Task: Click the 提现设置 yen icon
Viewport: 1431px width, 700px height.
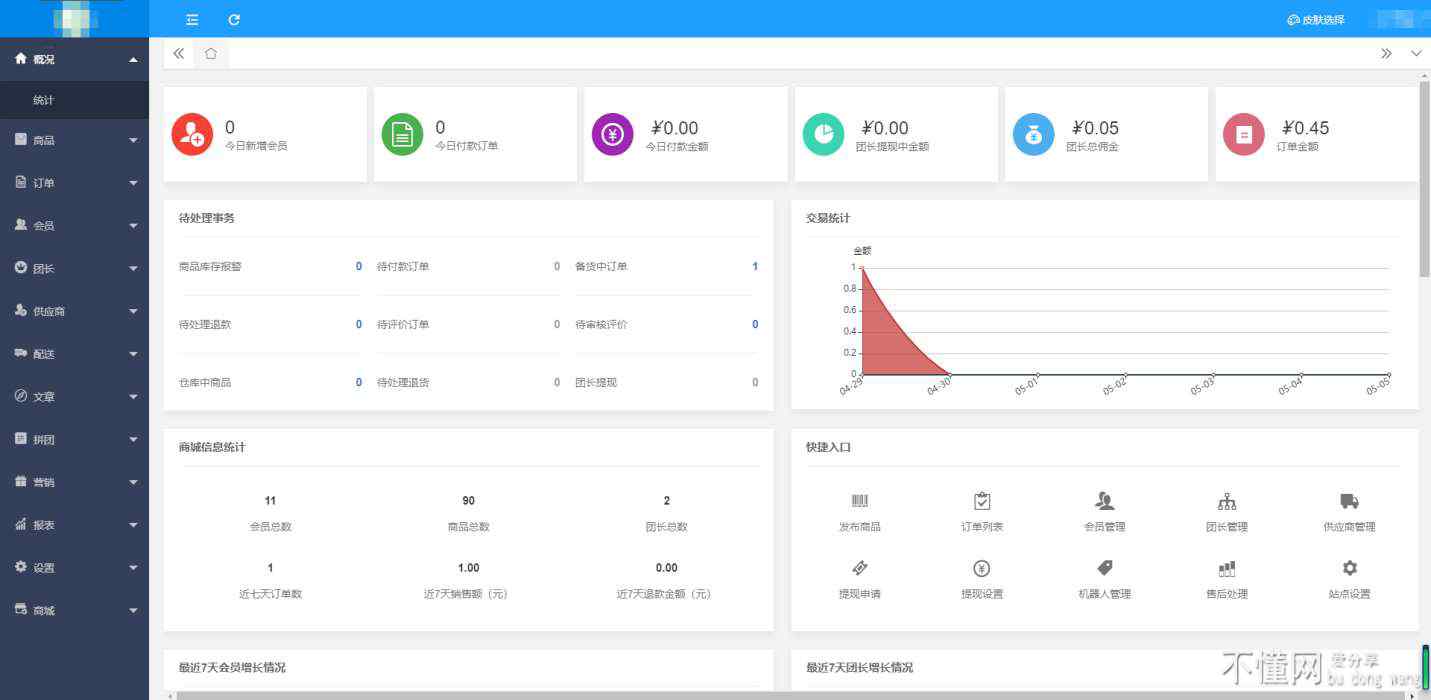Action: [x=981, y=568]
